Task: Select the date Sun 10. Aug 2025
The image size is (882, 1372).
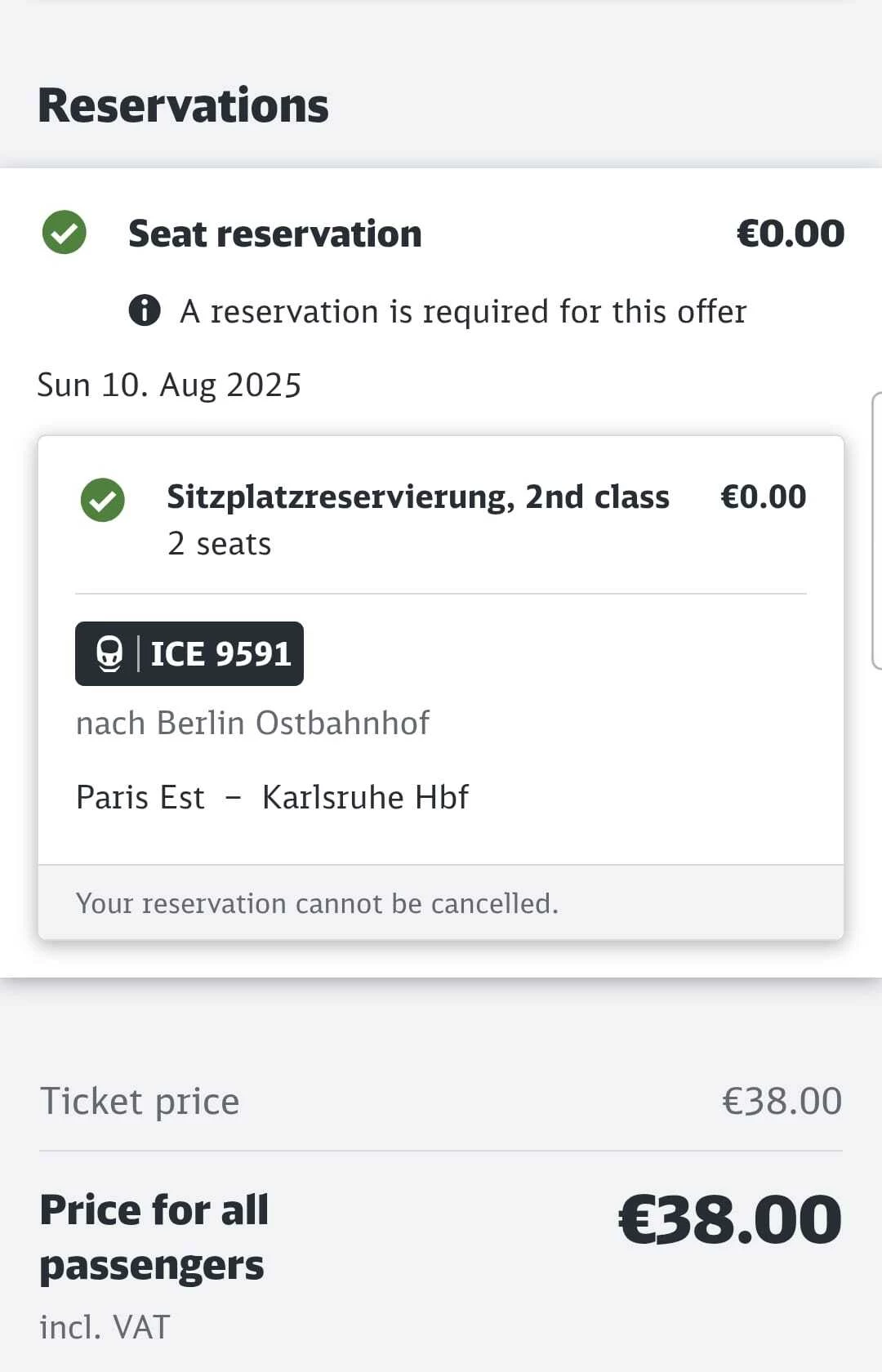Action: [x=169, y=385]
